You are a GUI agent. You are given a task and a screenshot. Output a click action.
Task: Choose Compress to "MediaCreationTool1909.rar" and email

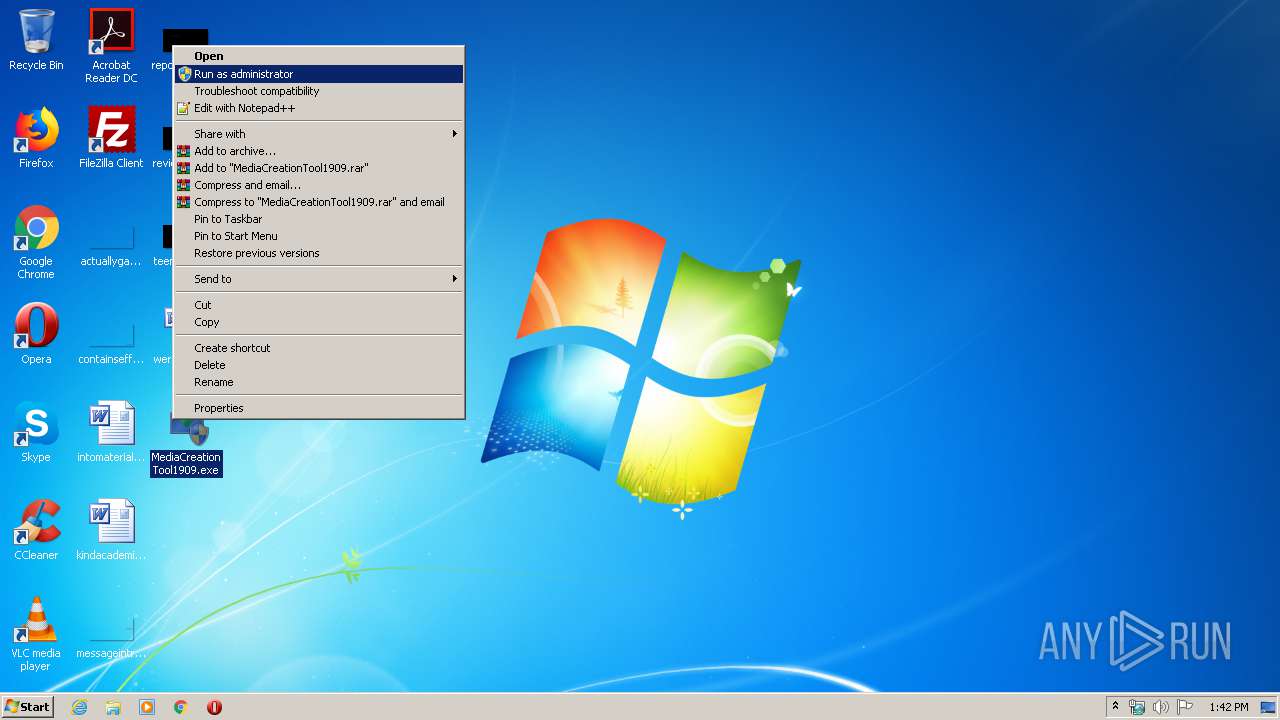coord(318,202)
